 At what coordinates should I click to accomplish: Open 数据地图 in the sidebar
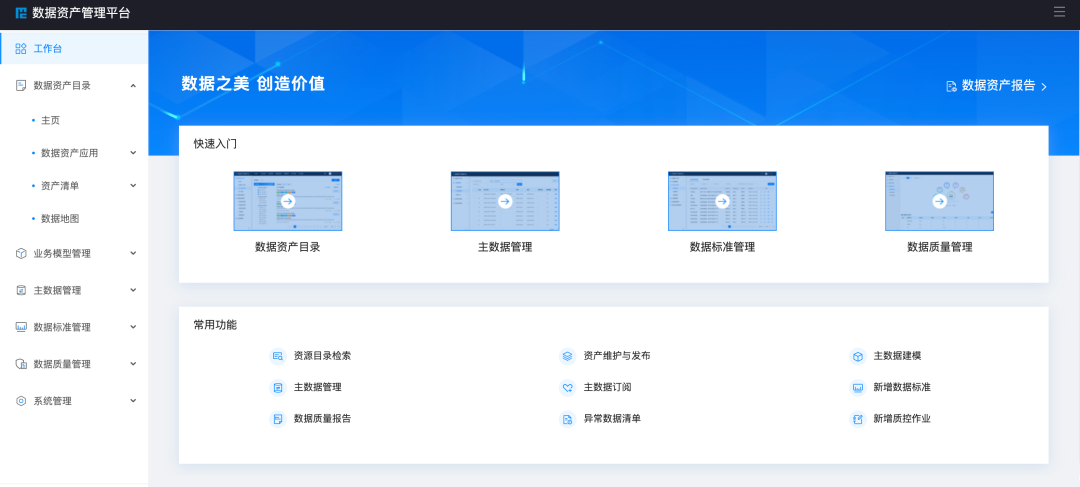click(60, 218)
